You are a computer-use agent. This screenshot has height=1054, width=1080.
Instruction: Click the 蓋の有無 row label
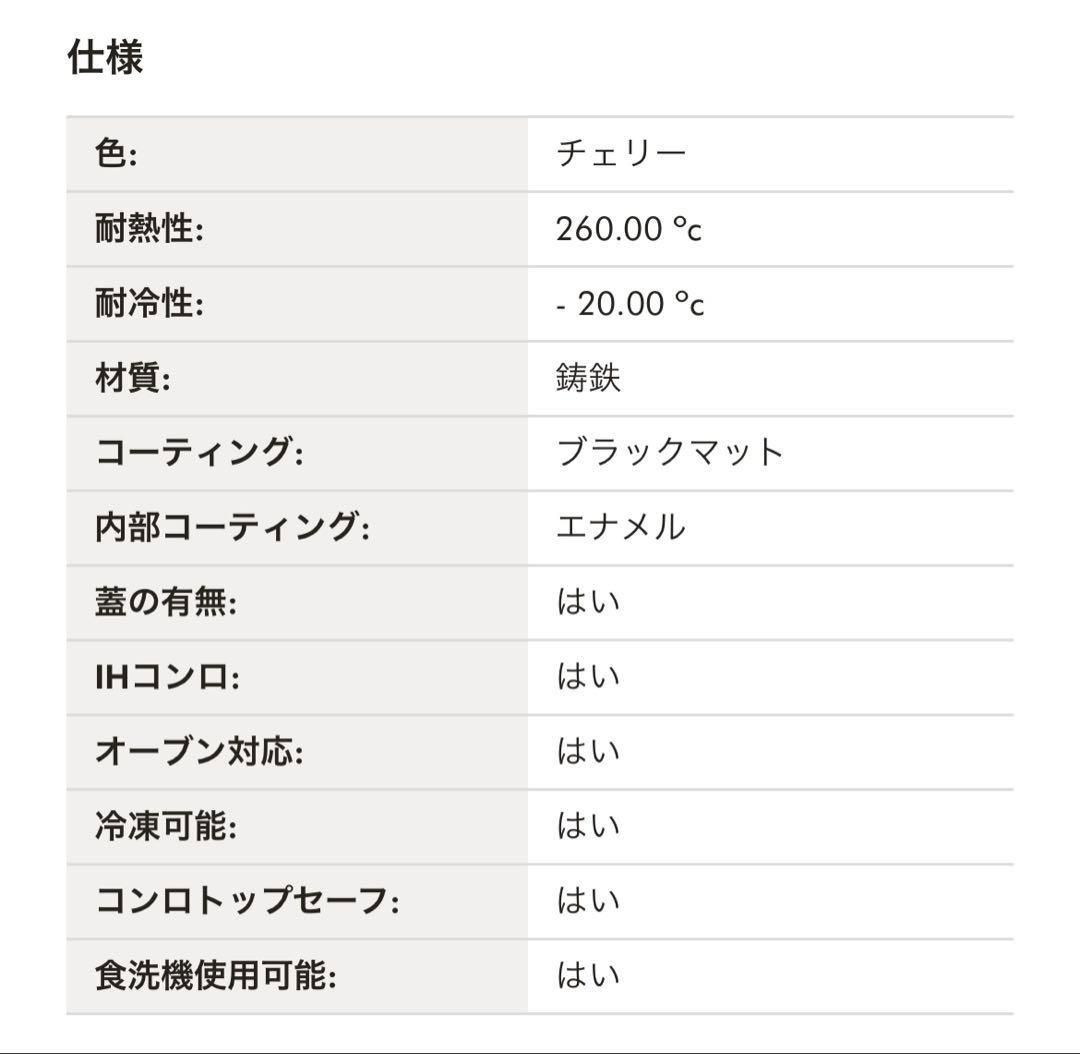(x=166, y=602)
